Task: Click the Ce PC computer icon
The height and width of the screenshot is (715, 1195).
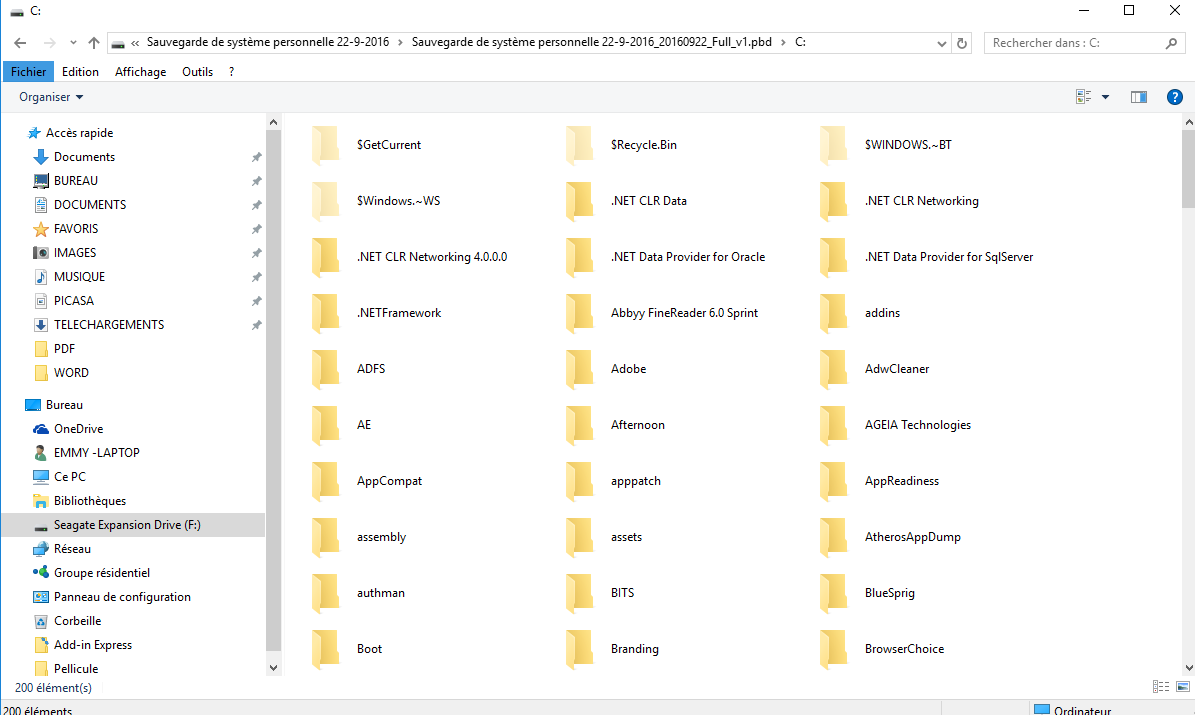Action: [41, 477]
